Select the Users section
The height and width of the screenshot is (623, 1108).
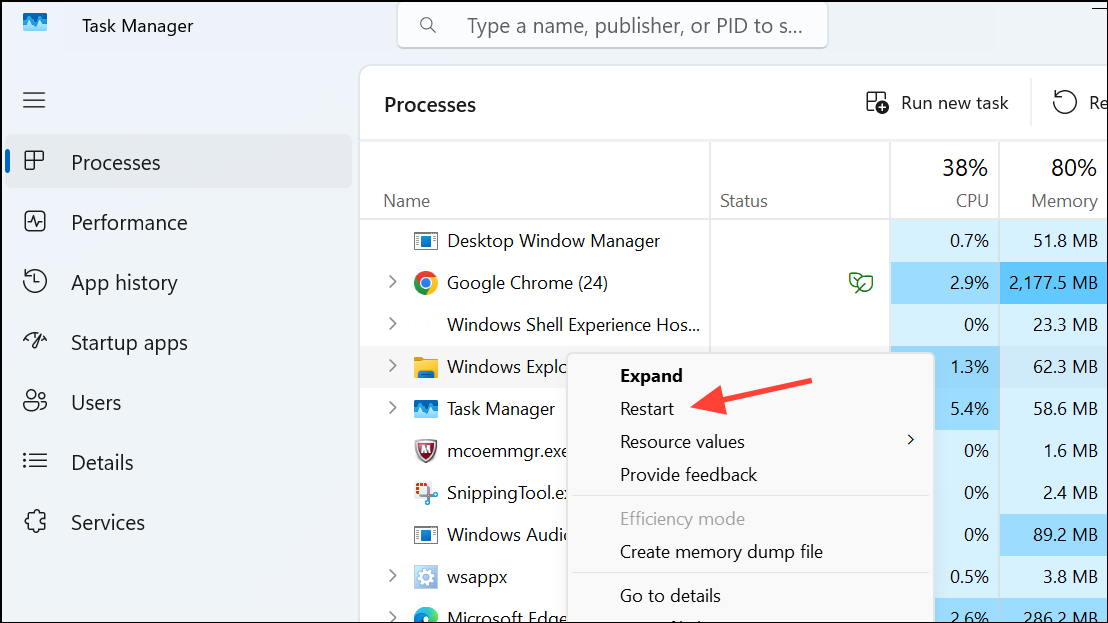click(x=96, y=402)
